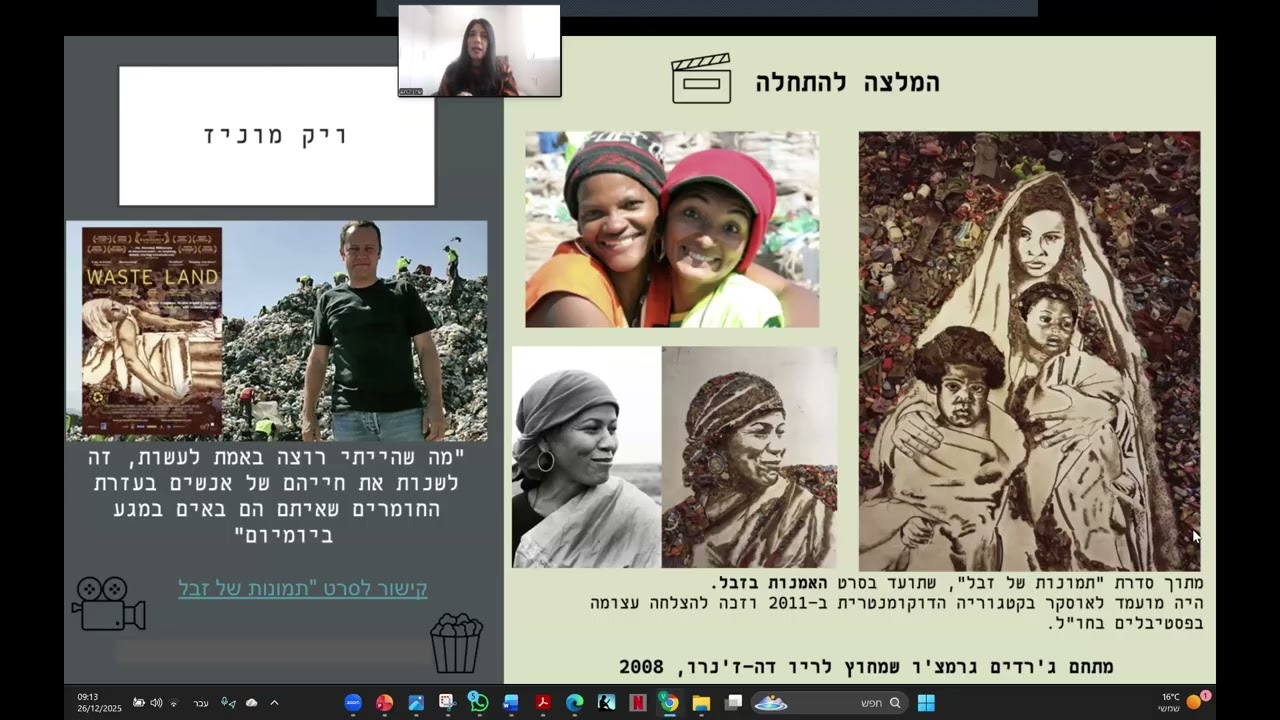Select the presenter webcam video thumbnail
Screen dimensions: 1280x720
point(480,51)
